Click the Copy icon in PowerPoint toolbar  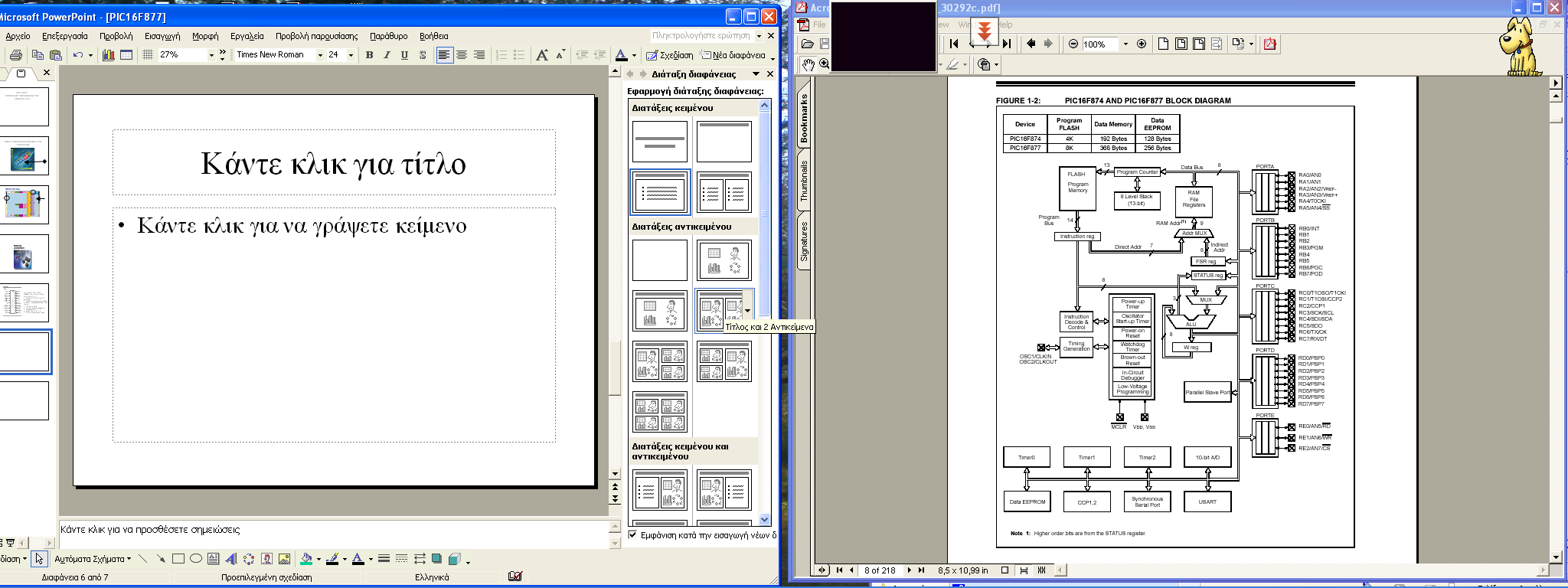38,55
